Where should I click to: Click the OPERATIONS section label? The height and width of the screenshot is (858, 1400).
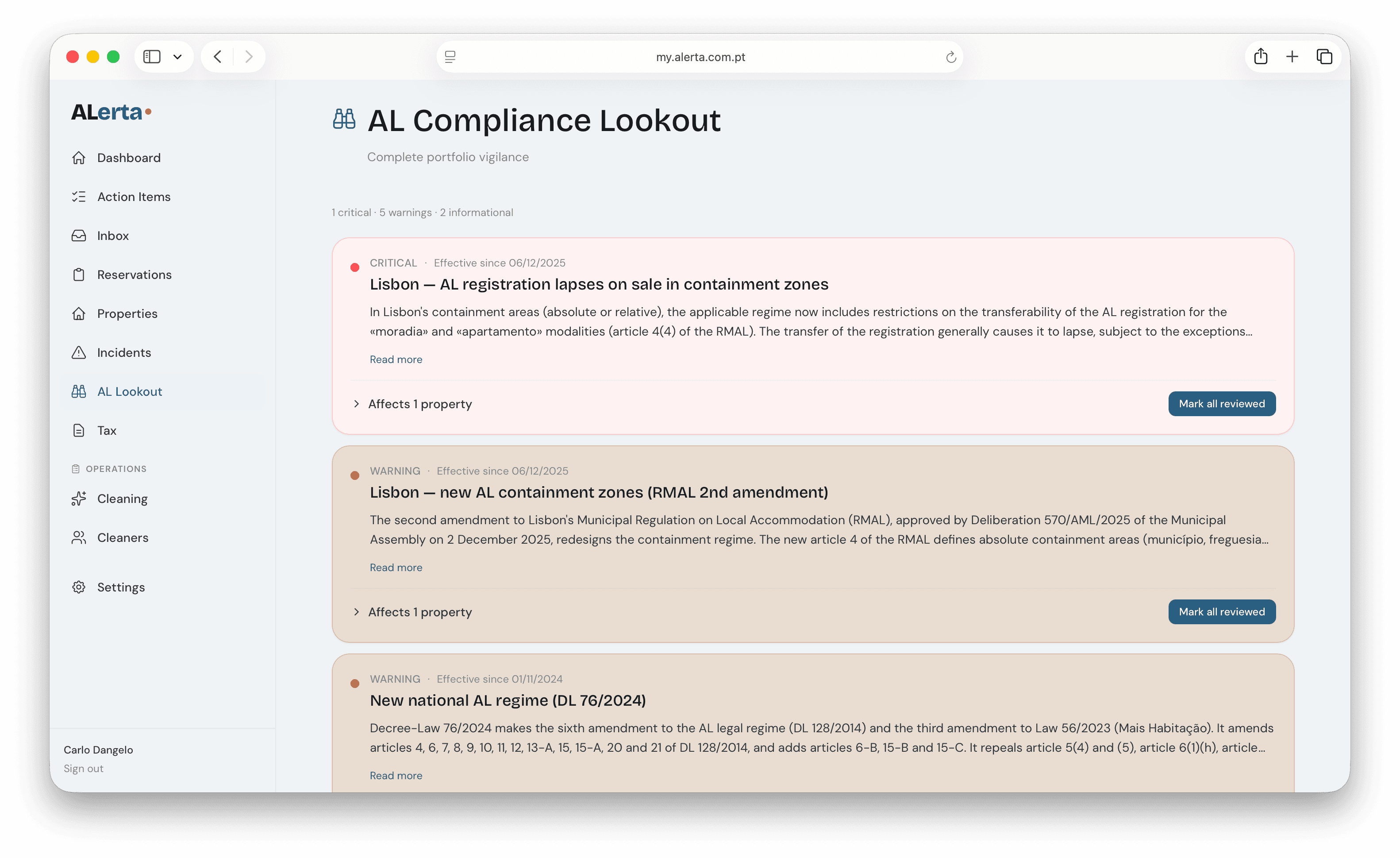pyautogui.click(x=116, y=469)
